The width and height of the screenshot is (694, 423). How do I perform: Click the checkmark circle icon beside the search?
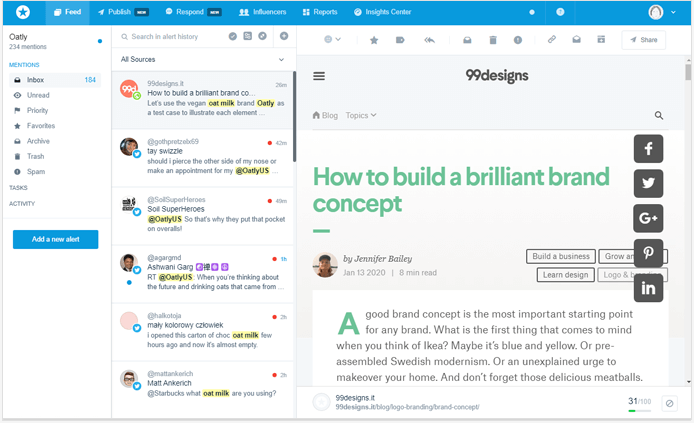pyautogui.click(x=233, y=36)
